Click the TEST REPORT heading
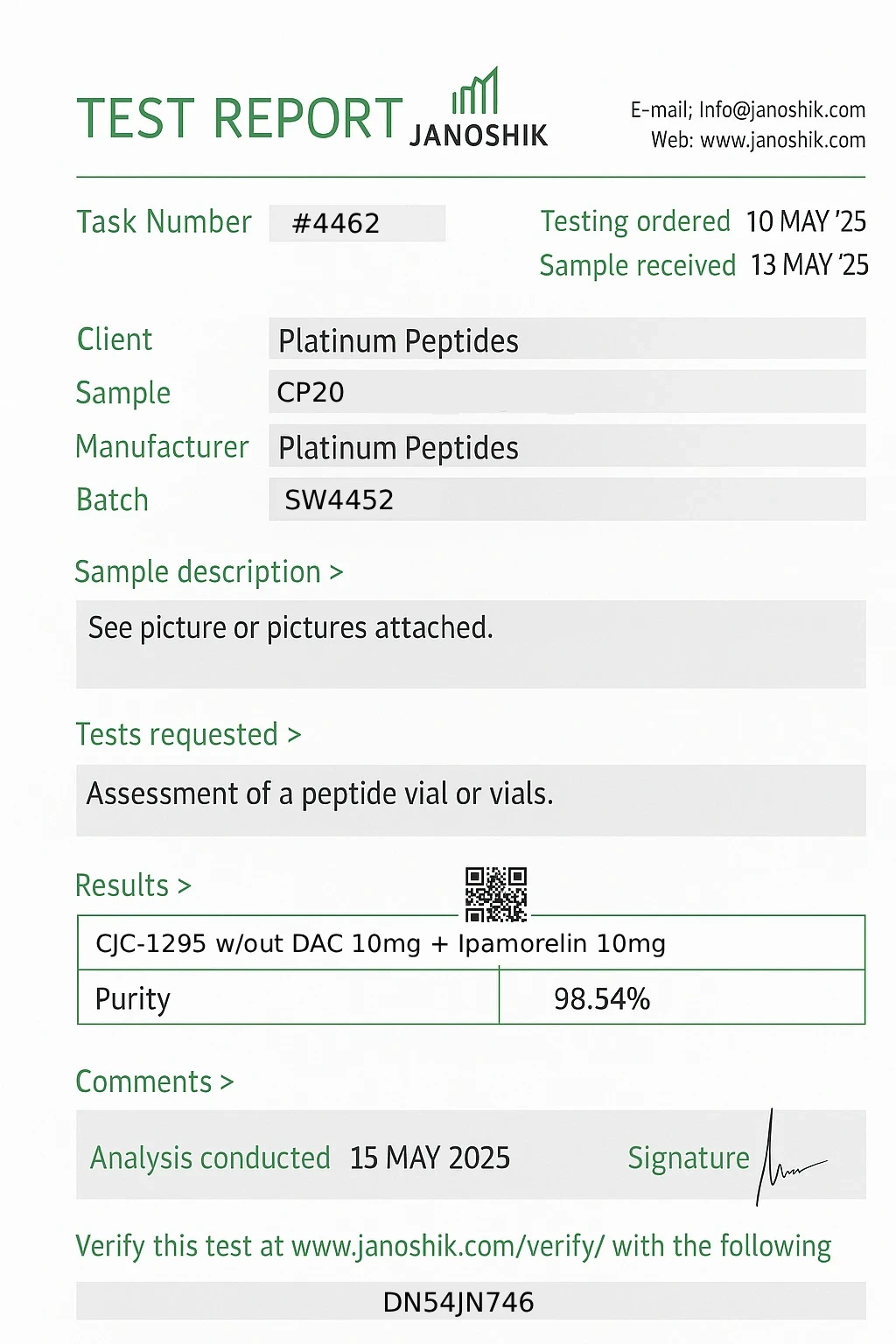 (x=240, y=119)
